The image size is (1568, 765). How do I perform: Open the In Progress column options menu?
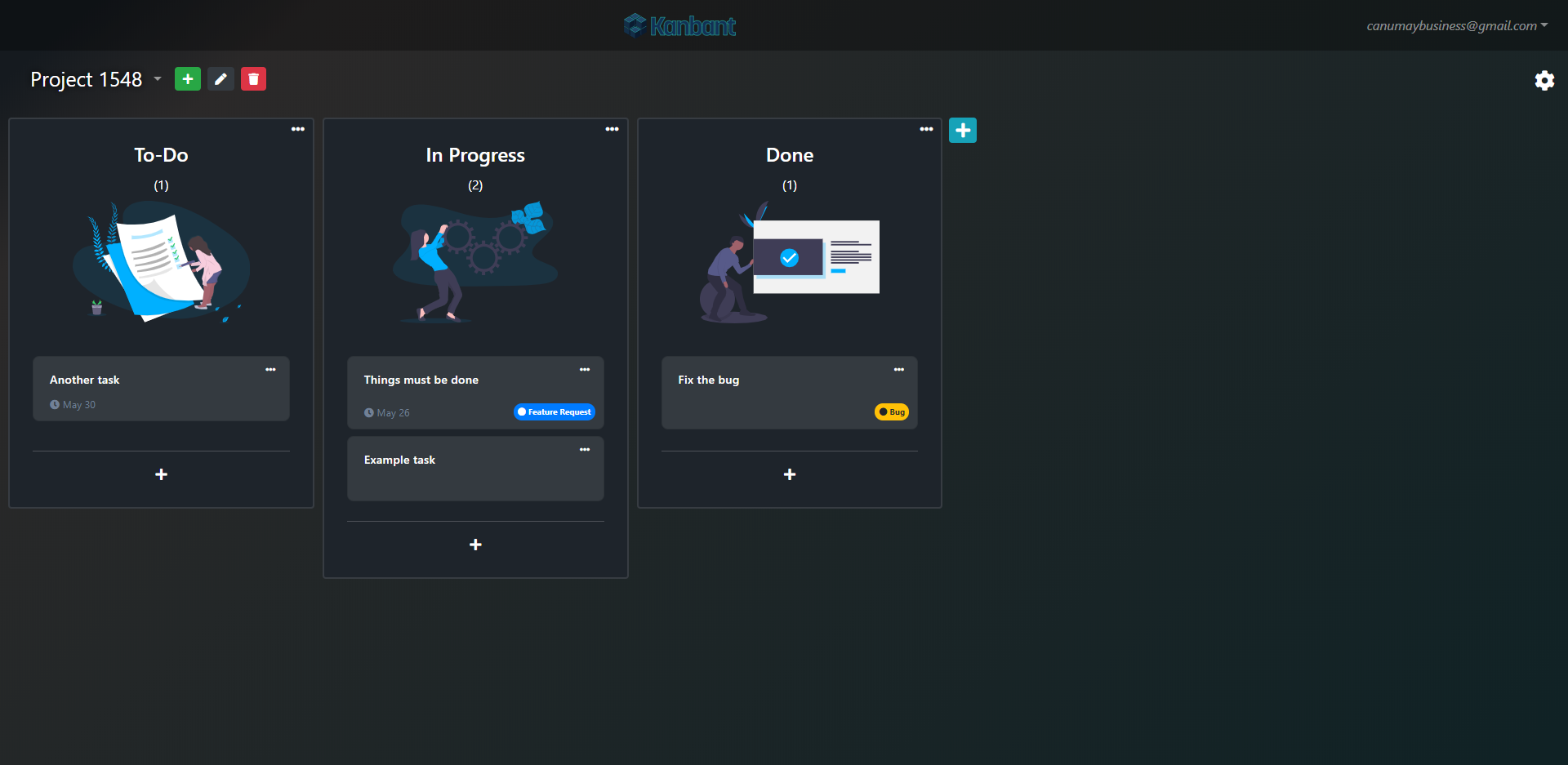point(612,129)
